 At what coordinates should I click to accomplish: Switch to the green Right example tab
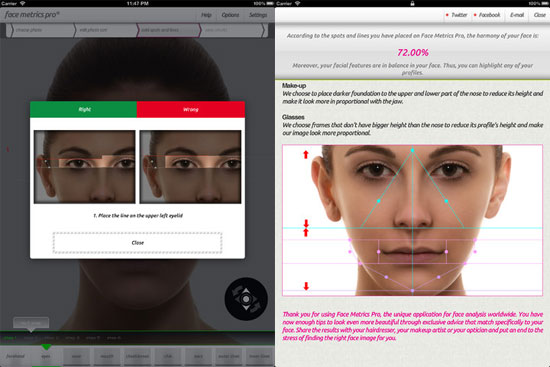83,109
